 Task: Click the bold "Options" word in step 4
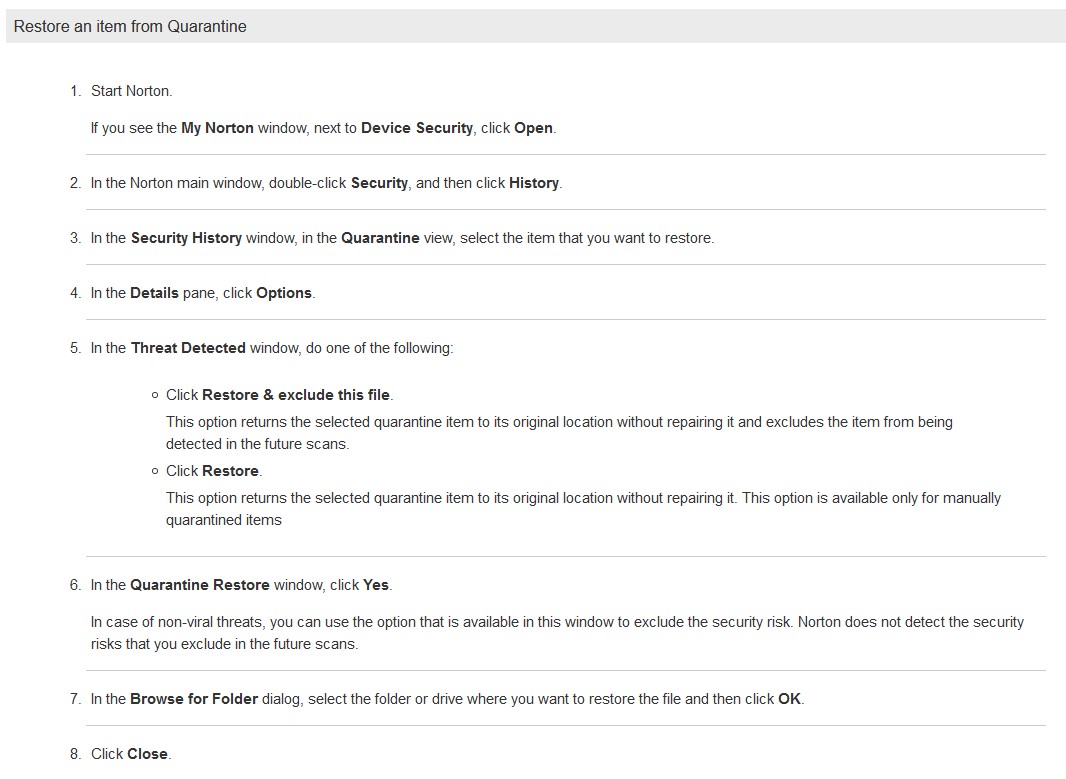[x=284, y=294]
